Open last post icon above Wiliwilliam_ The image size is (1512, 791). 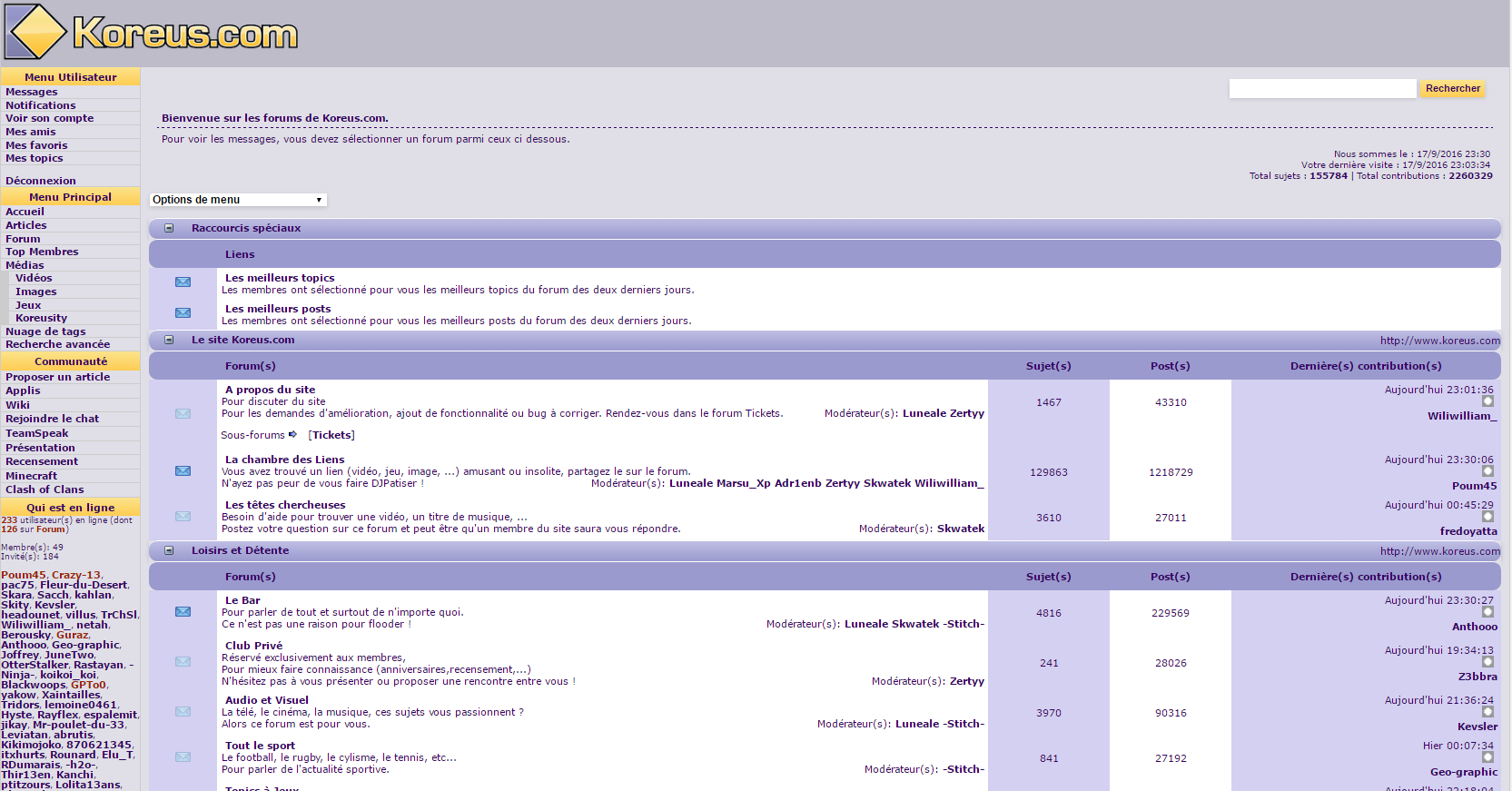(1487, 401)
